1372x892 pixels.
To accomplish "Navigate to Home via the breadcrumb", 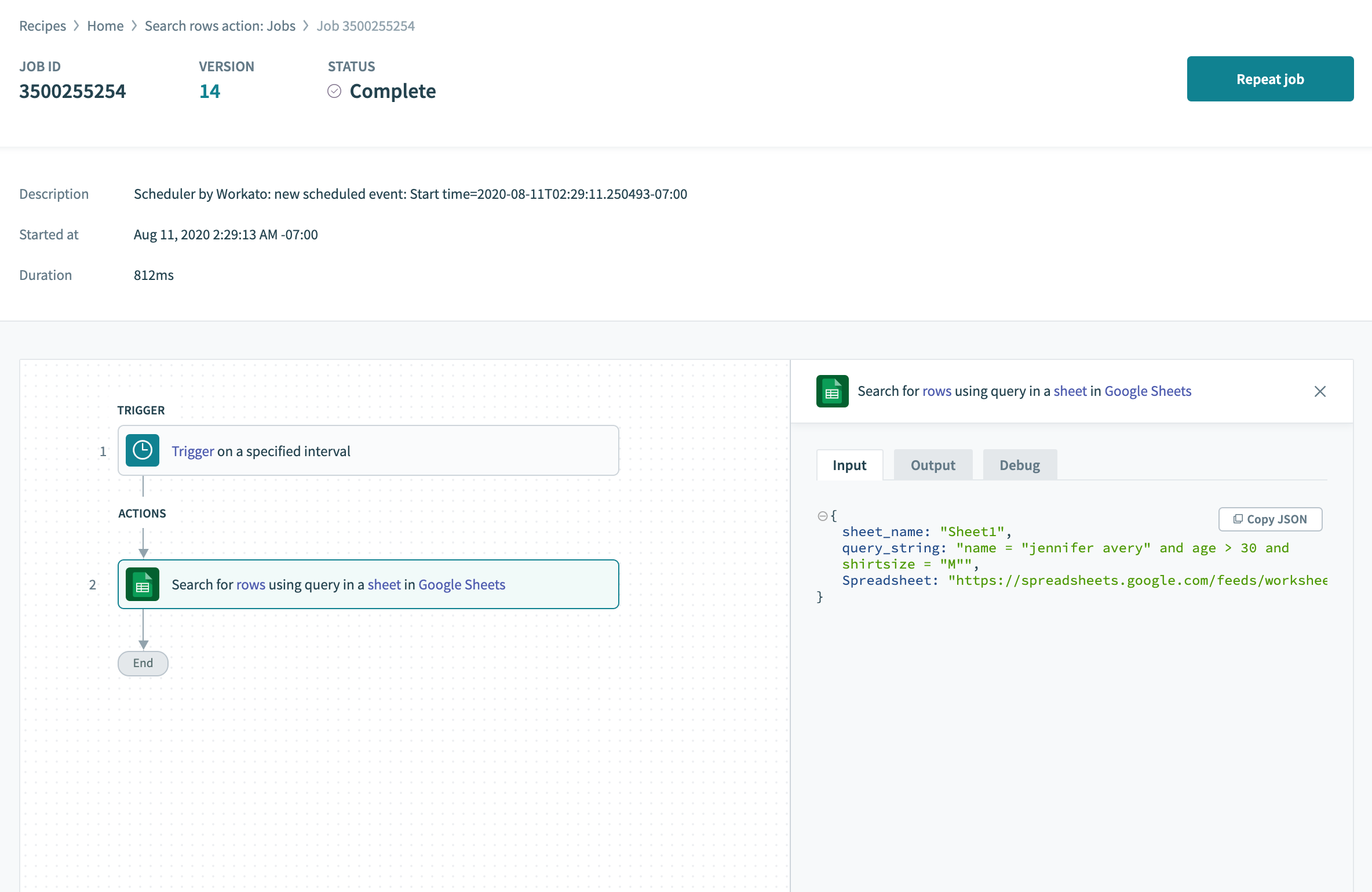I will click(x=105, y=26).
